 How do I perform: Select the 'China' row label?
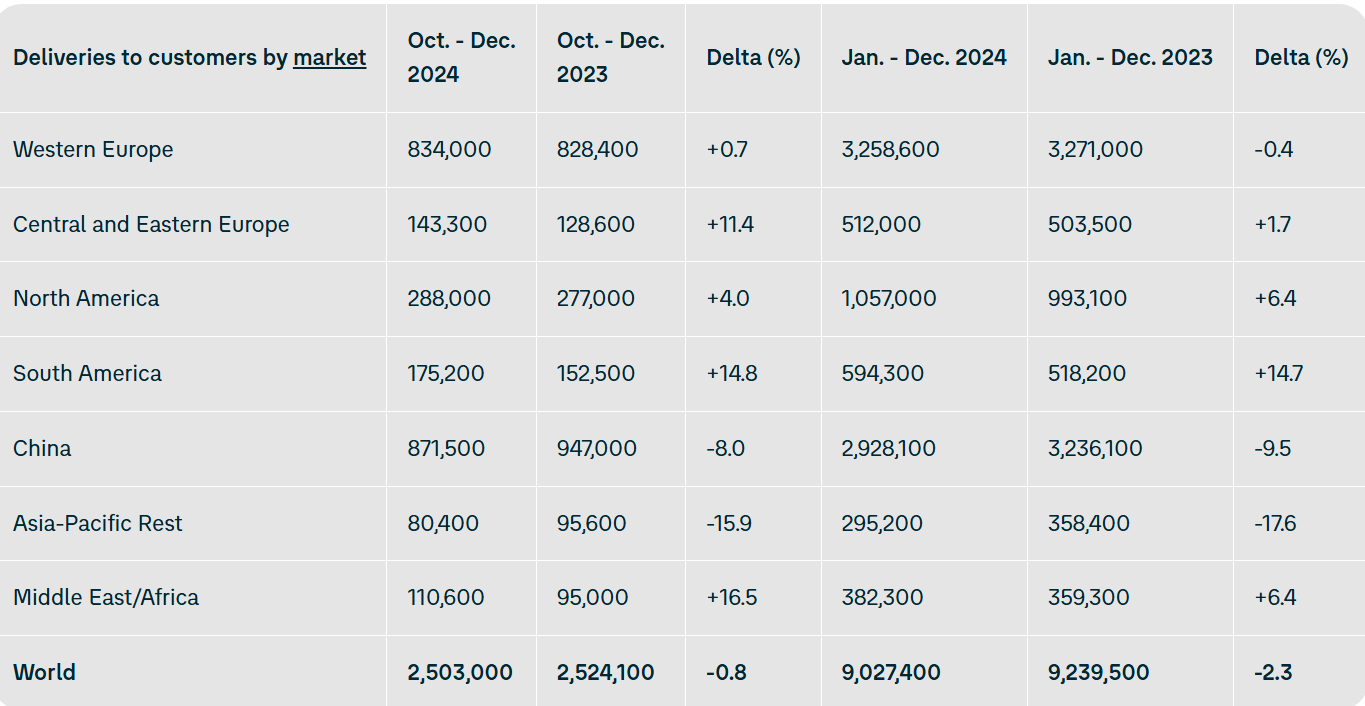(x=42, y=448)
